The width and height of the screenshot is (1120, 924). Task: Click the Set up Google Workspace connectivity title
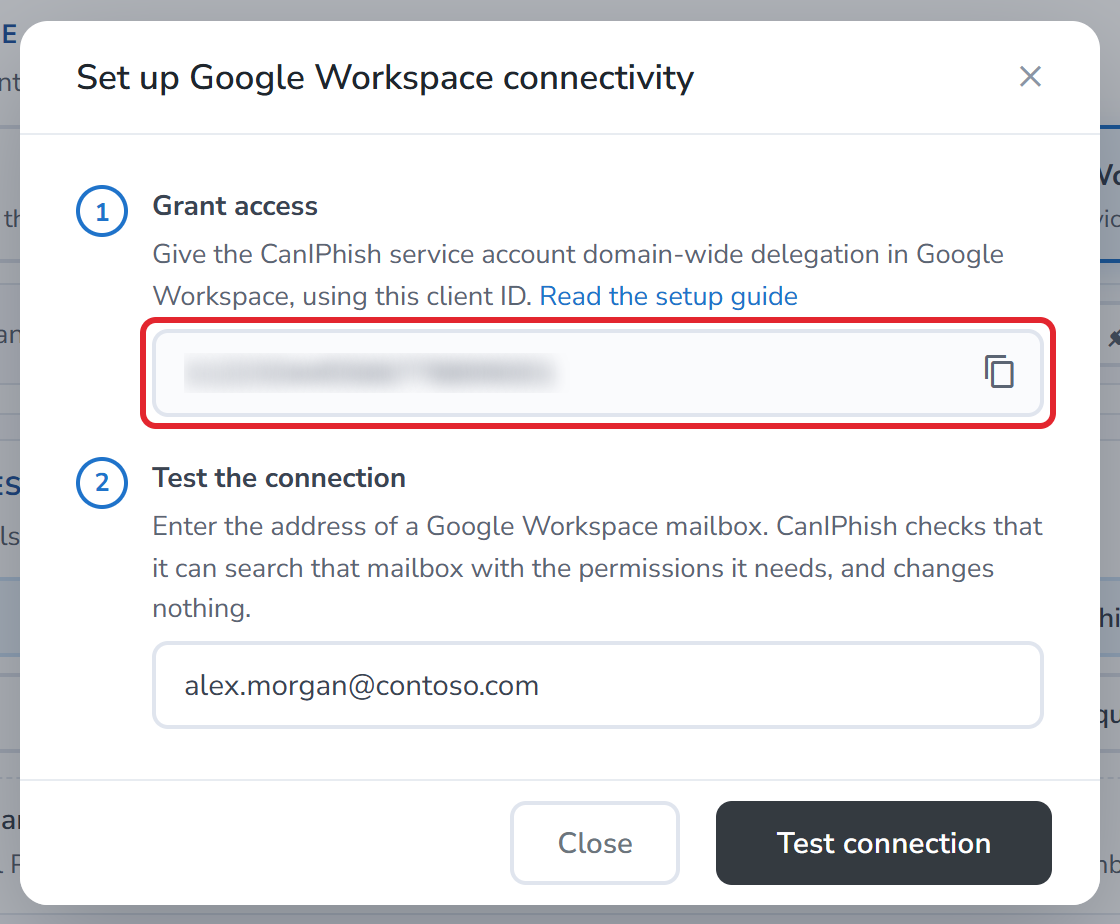(x=385, y=77)
